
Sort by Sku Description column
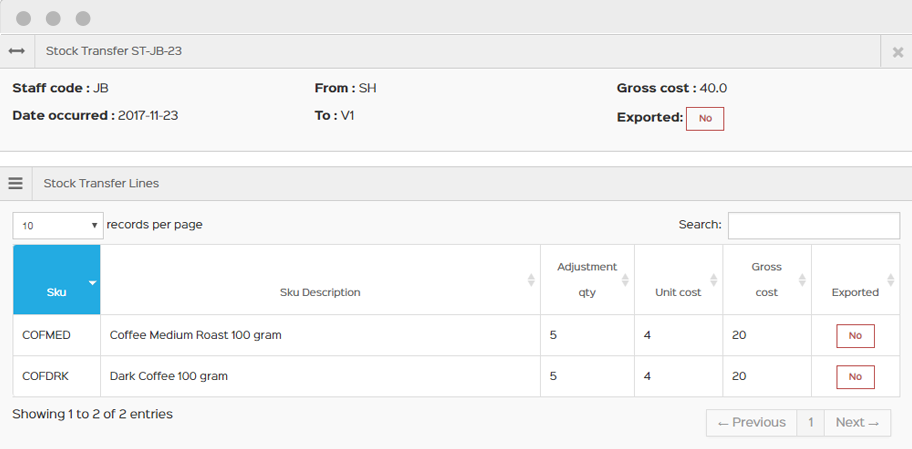pos(320,280)
